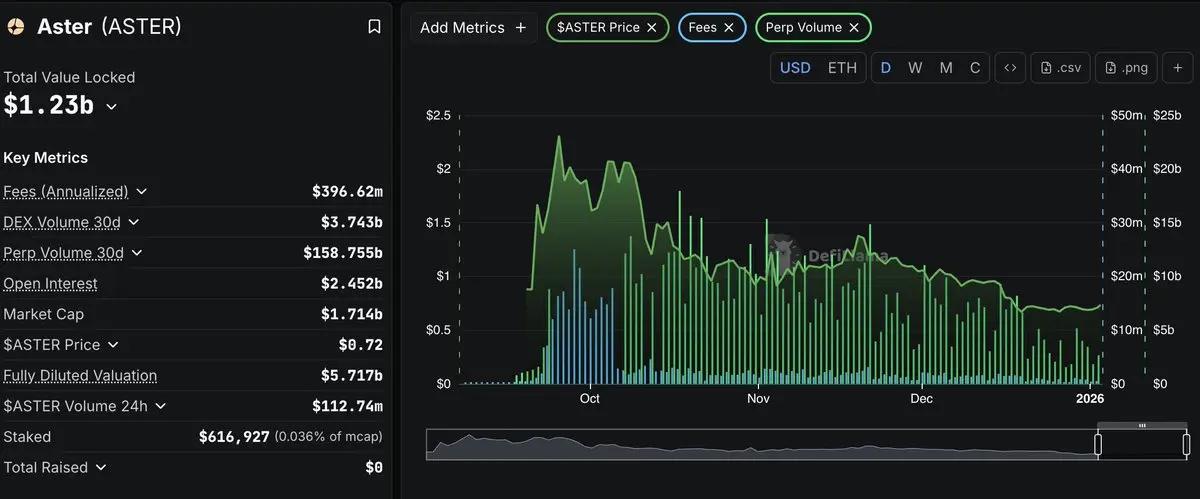This screenshot has width=1200, height=499.
Task: Select daily D interval toggle
Action: (885, 68)
